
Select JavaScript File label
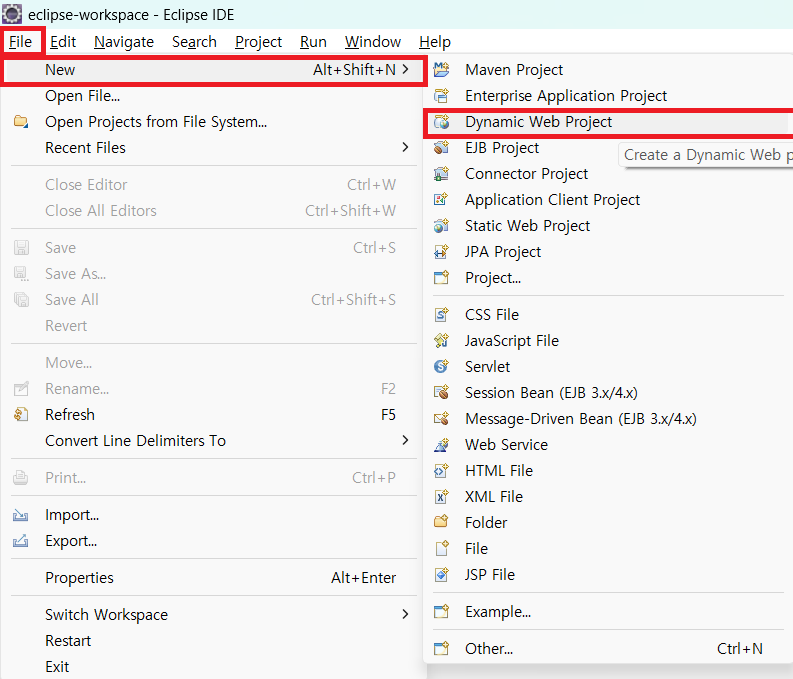pos(512,341)
